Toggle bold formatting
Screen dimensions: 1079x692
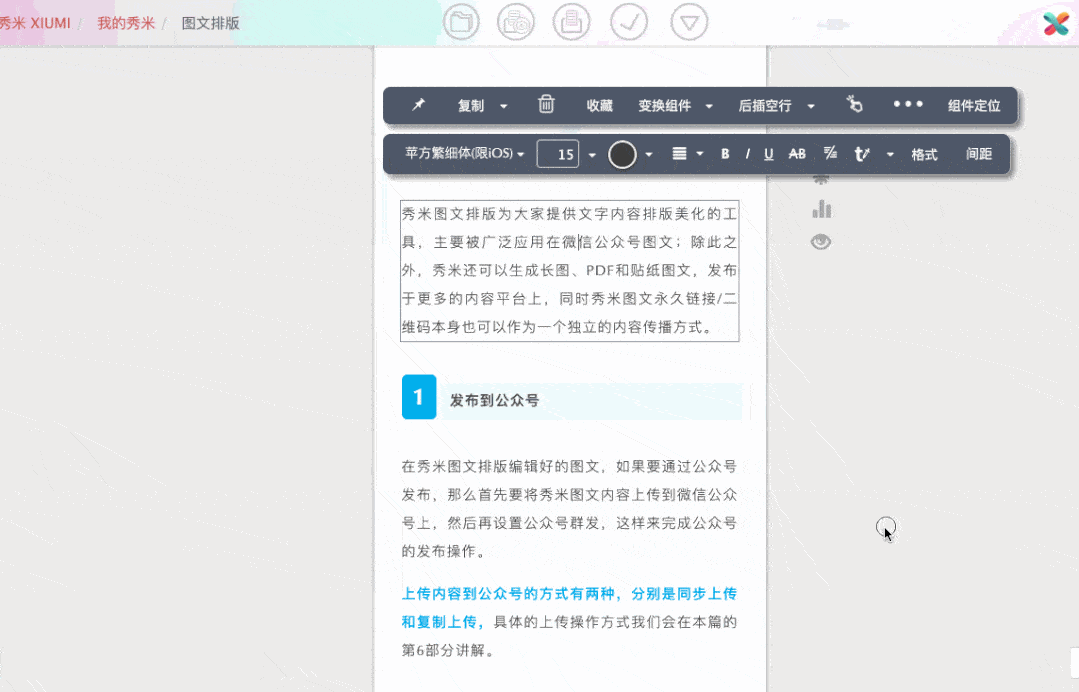pyautogui.click(x=725, y=154)
